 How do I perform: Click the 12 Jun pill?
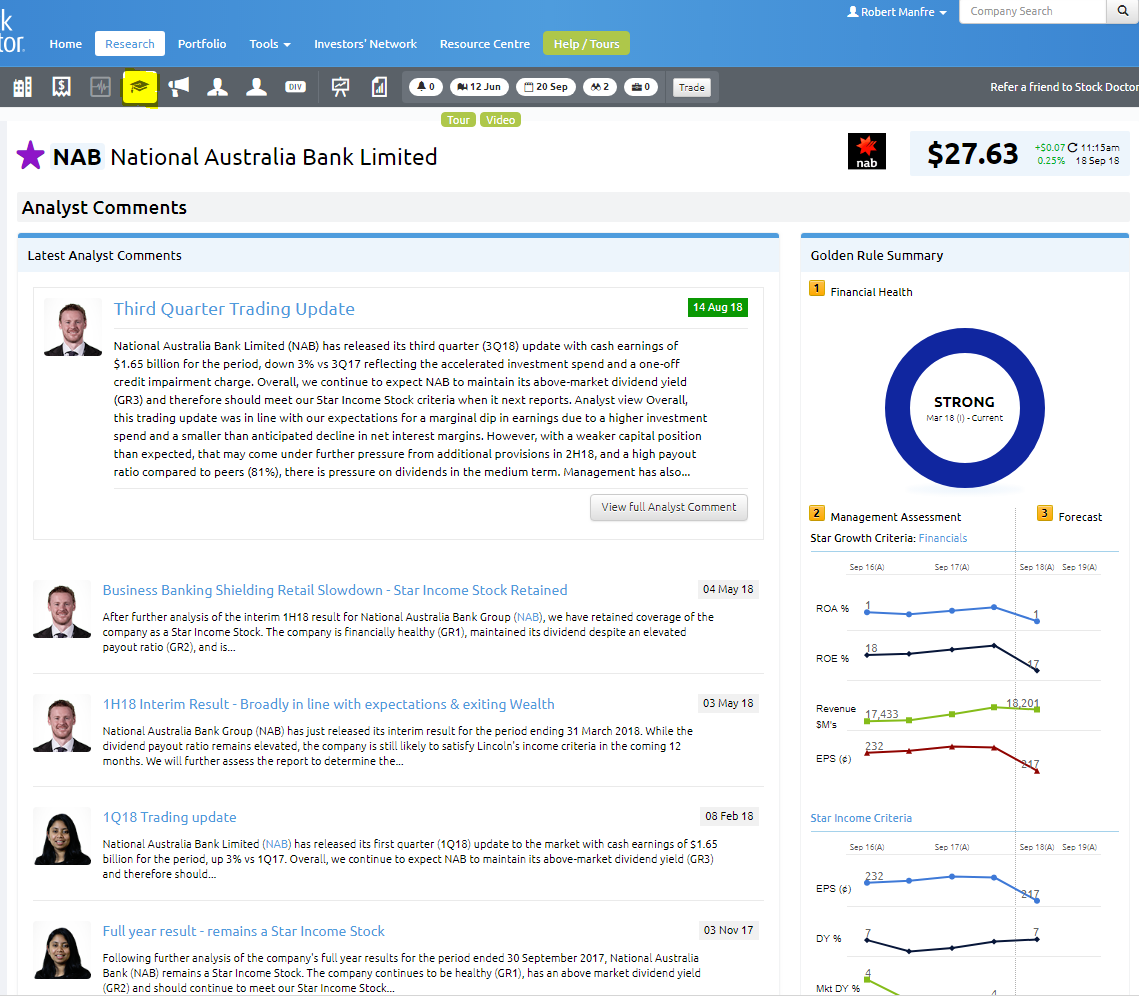point(479,87)
